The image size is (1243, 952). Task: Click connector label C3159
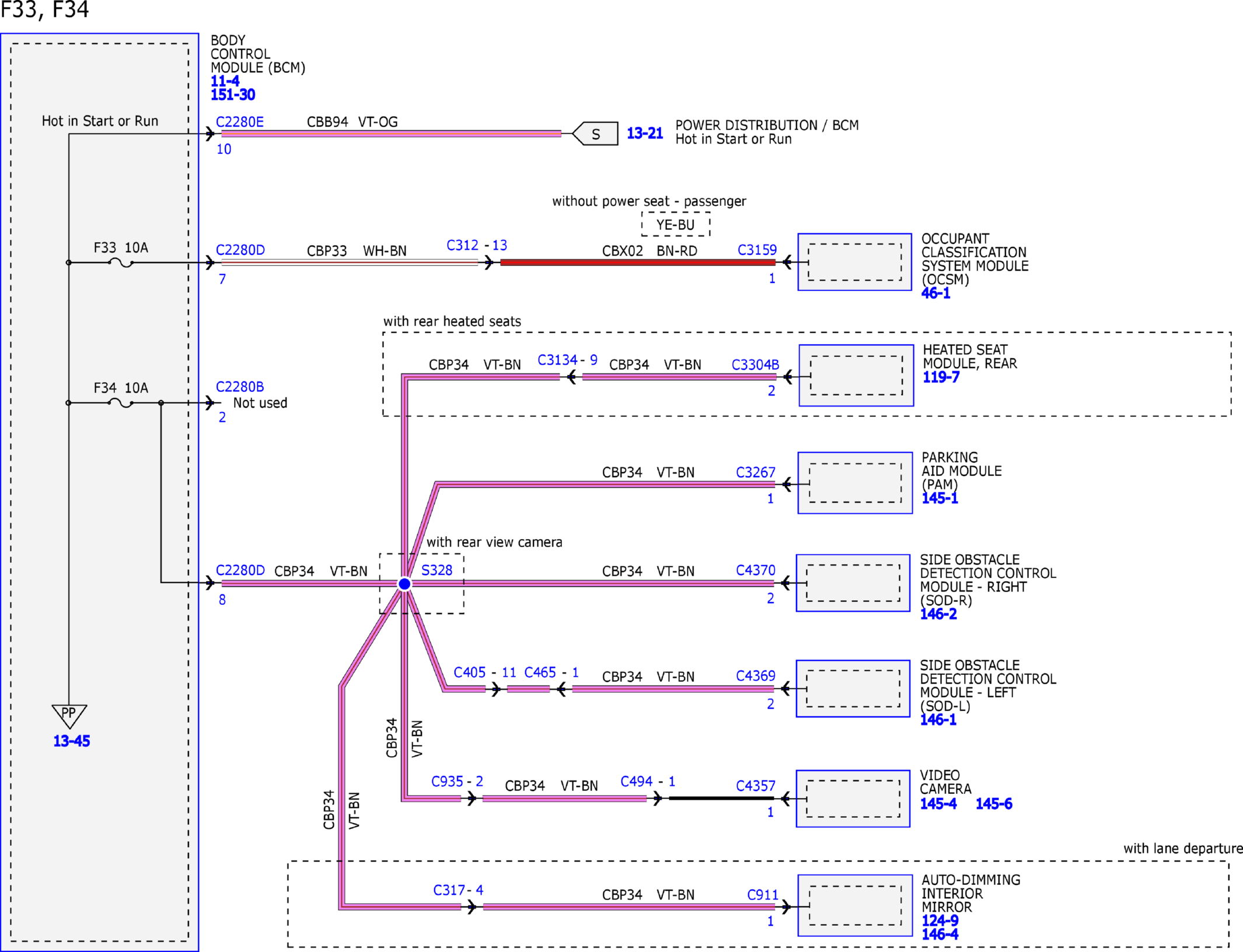tap(757, 250)
